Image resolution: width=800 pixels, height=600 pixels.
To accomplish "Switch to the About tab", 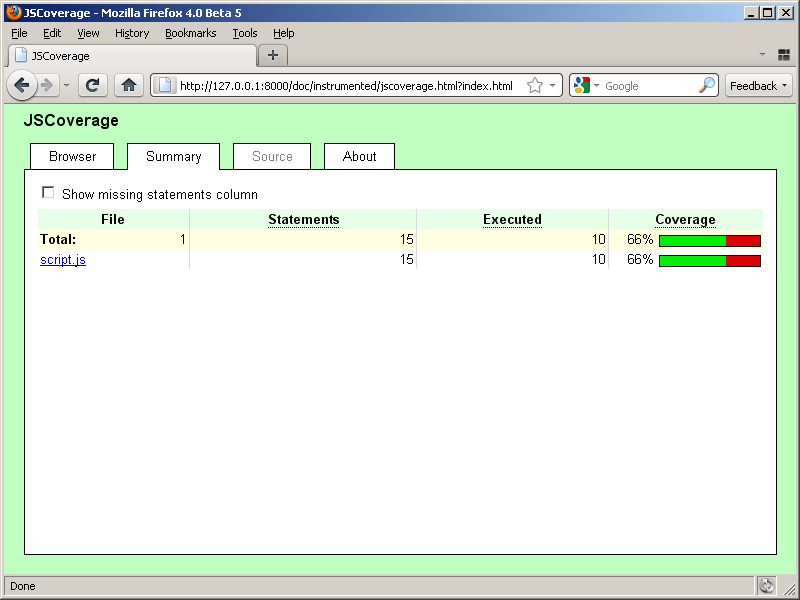I will click(x=359, y=156).
